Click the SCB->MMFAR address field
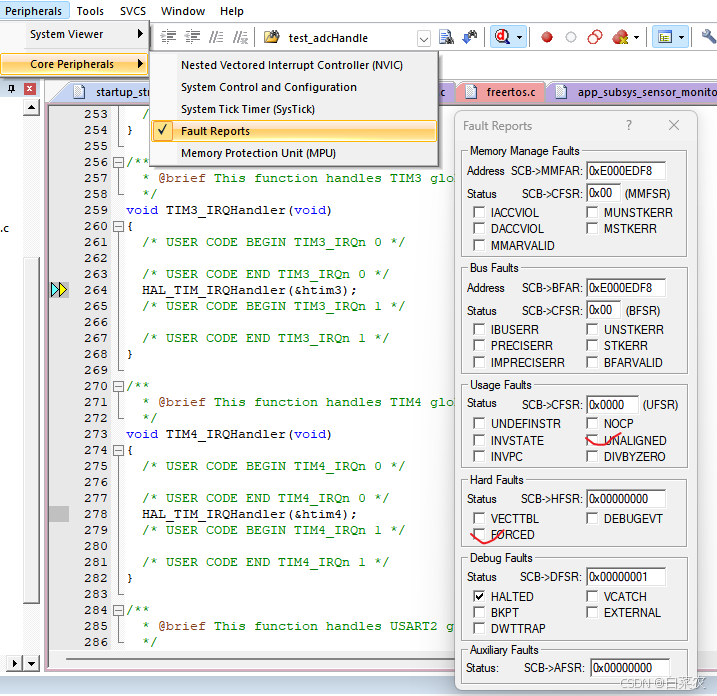 626,171
